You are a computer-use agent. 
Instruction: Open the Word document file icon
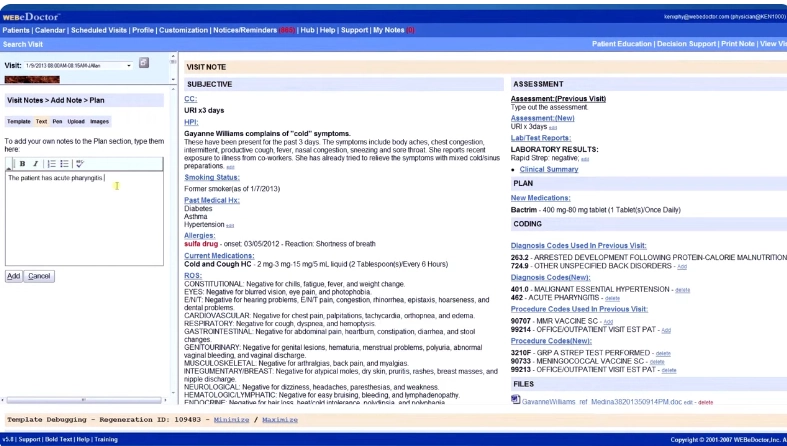[x=515, y=400]
